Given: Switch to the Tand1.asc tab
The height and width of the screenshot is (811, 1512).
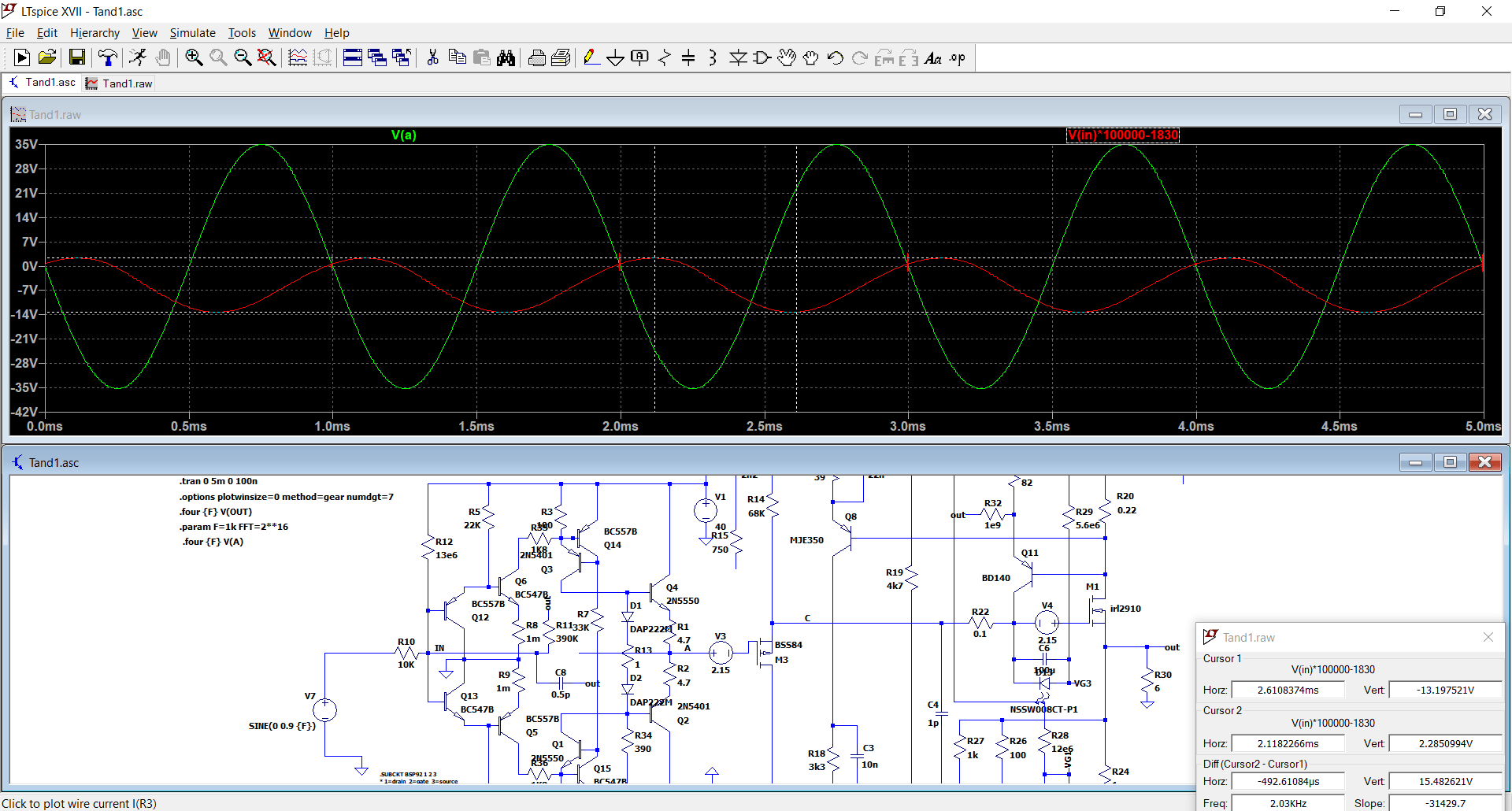Looking at the screenshot, I should click(43, 83).
